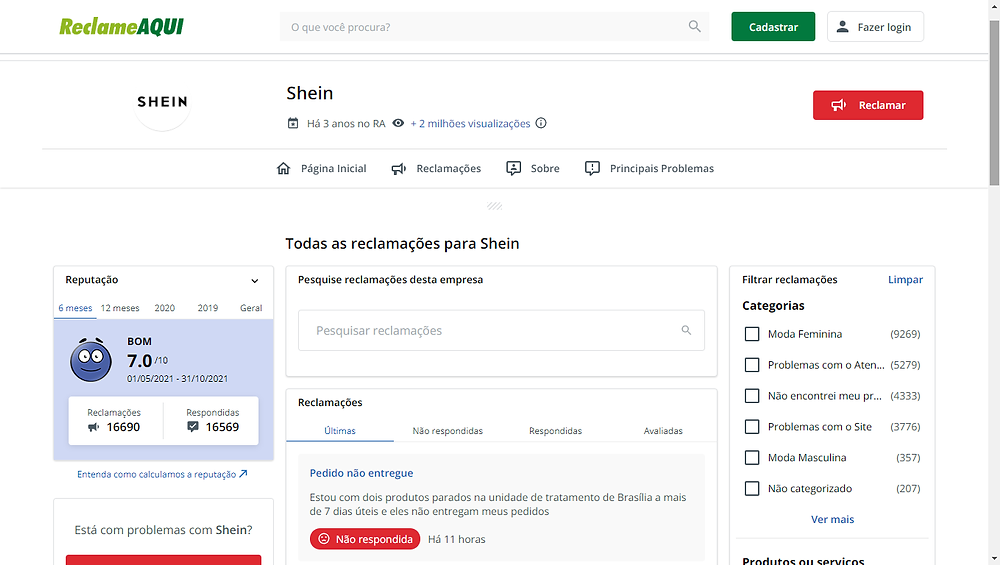Switch to Não respondidas tab
This screenshot has width=1000, height=565.
click(x=448, y=430)
